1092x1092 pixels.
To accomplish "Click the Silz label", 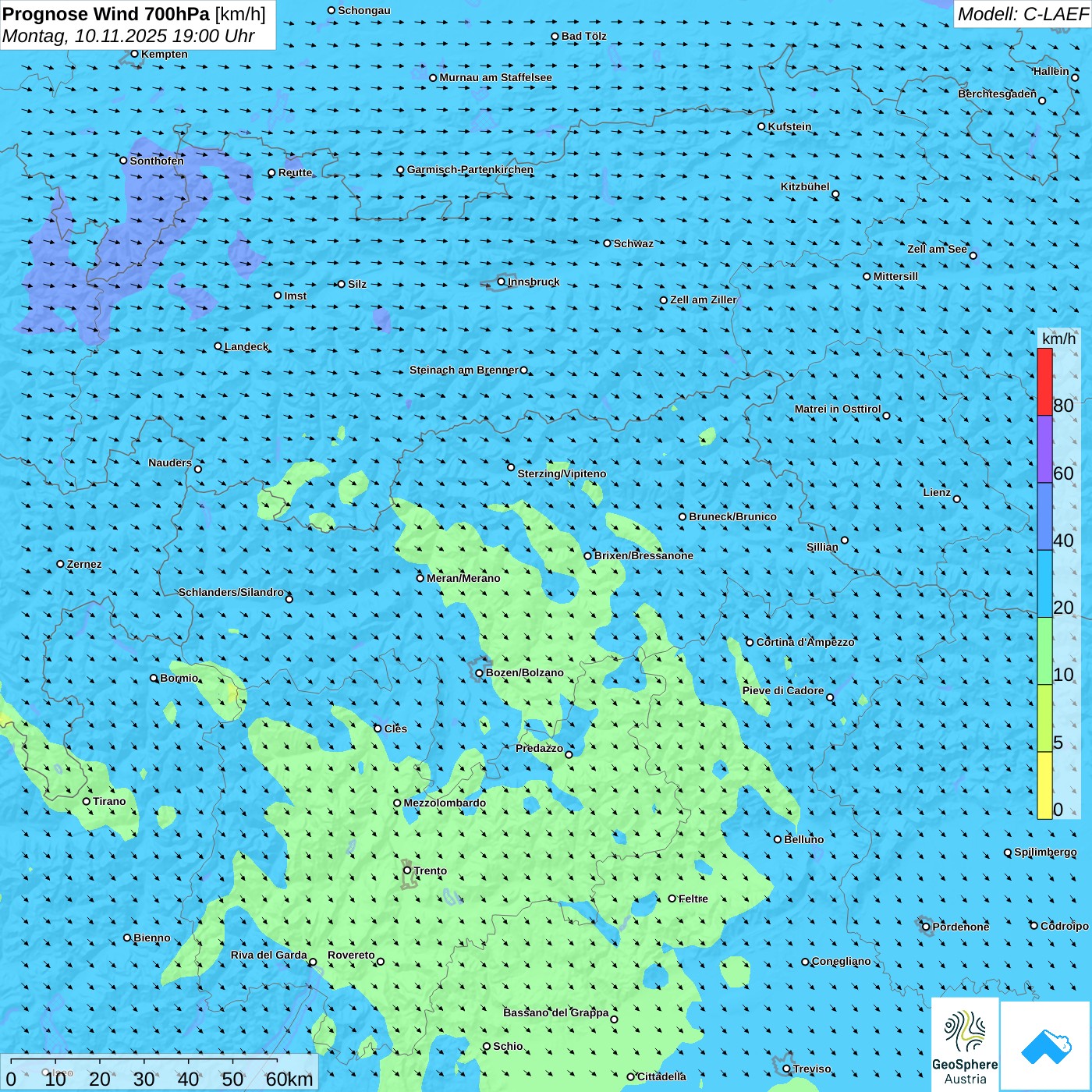I will 357,284.
